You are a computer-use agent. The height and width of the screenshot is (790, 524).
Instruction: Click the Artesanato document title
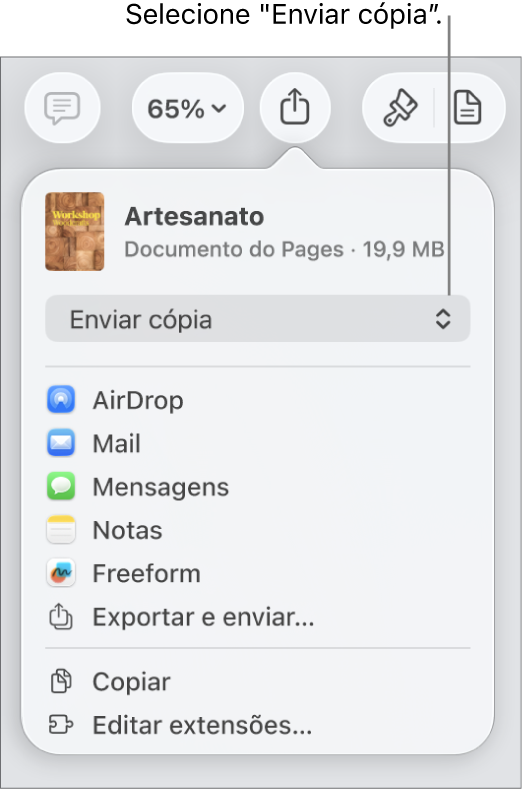pyautogui.click(x=194, y=217)
